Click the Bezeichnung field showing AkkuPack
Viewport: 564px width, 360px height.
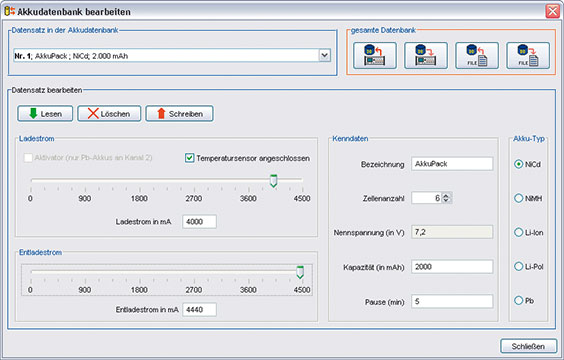pos(452,164)
